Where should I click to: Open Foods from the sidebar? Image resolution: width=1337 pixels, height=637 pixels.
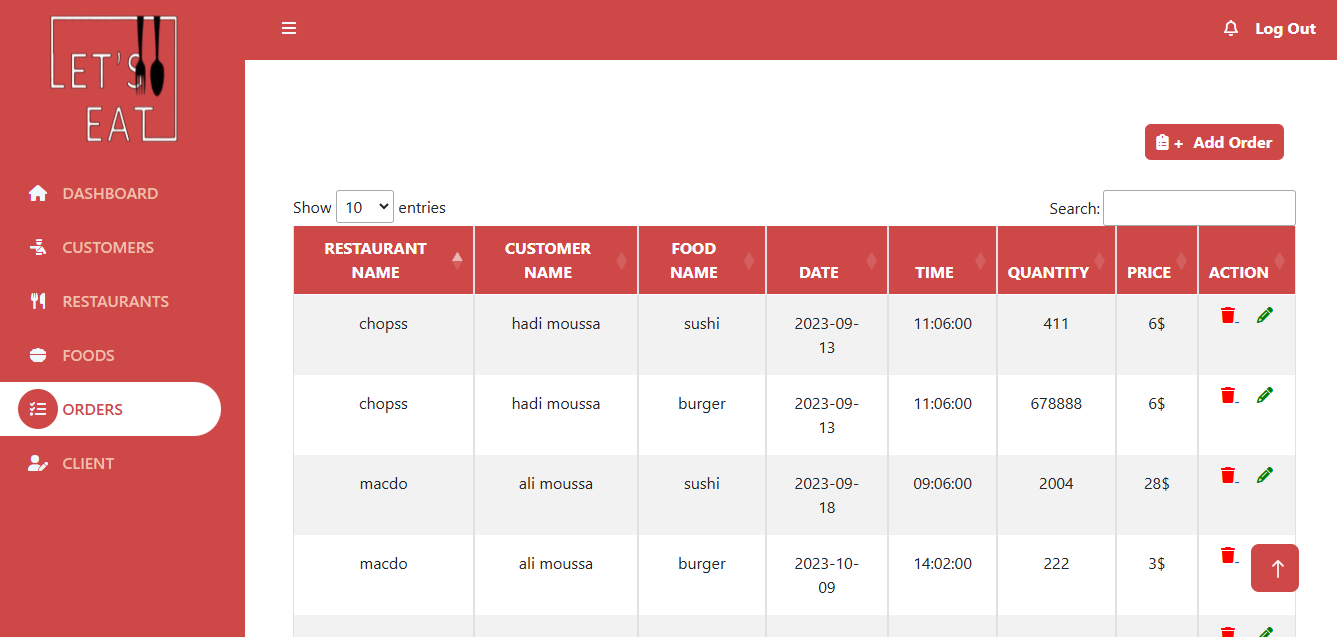click(x=88, y=355)
